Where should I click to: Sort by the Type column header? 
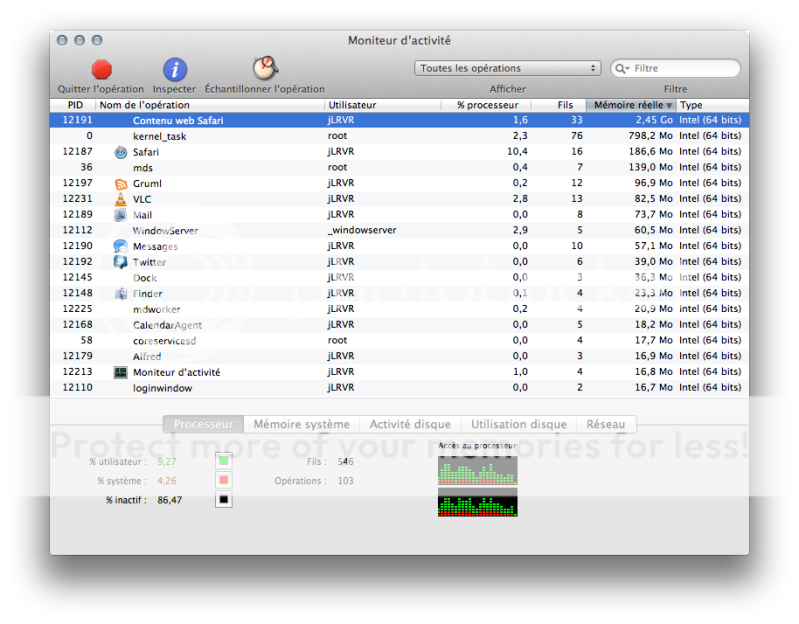click(712, 105)
